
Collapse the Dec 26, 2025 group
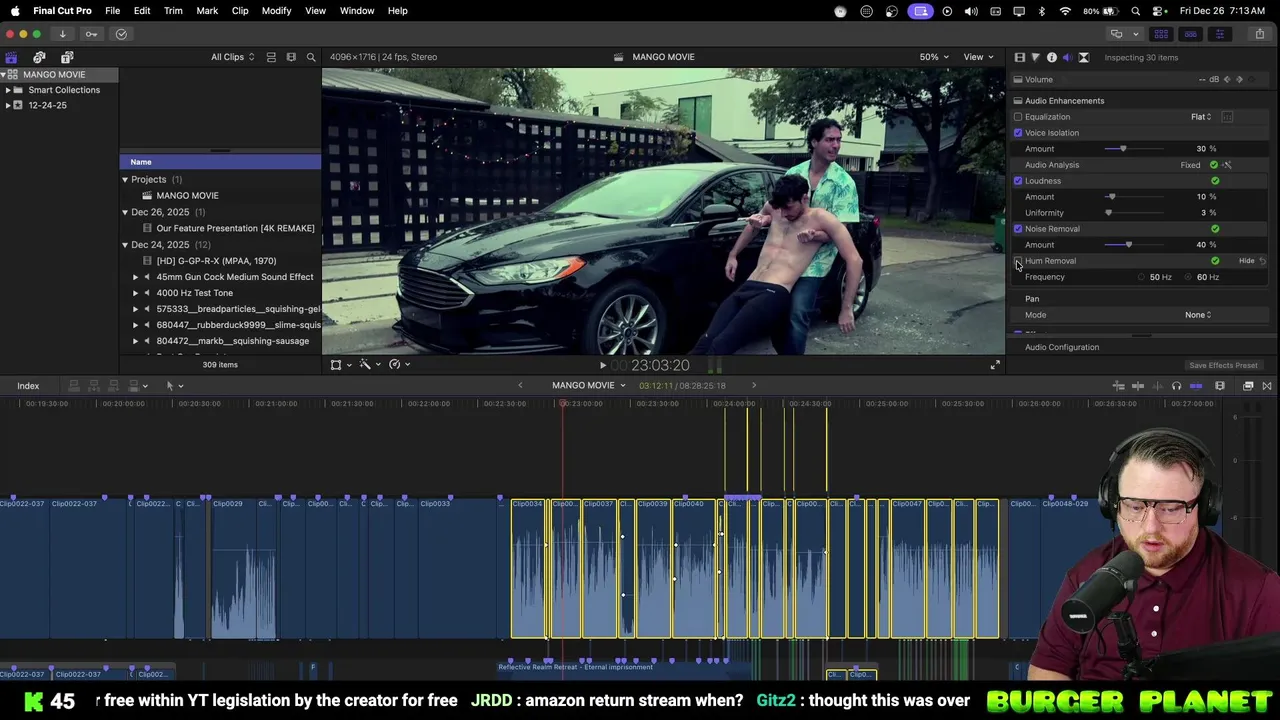click(x=125, y=212)
